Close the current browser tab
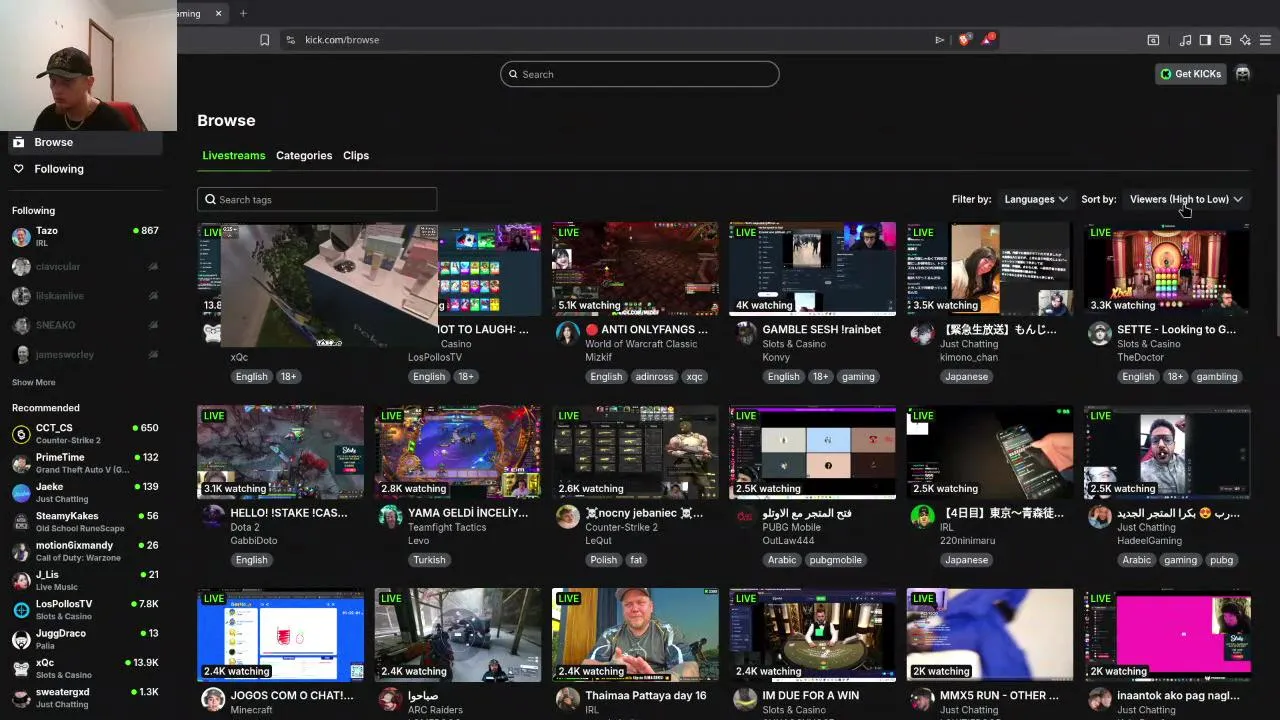This screenshot has width=1280, height=720. [x=218, y=13]
